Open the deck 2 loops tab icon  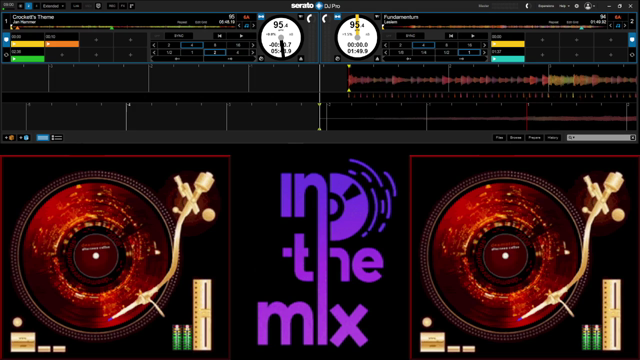coord(632,54)
